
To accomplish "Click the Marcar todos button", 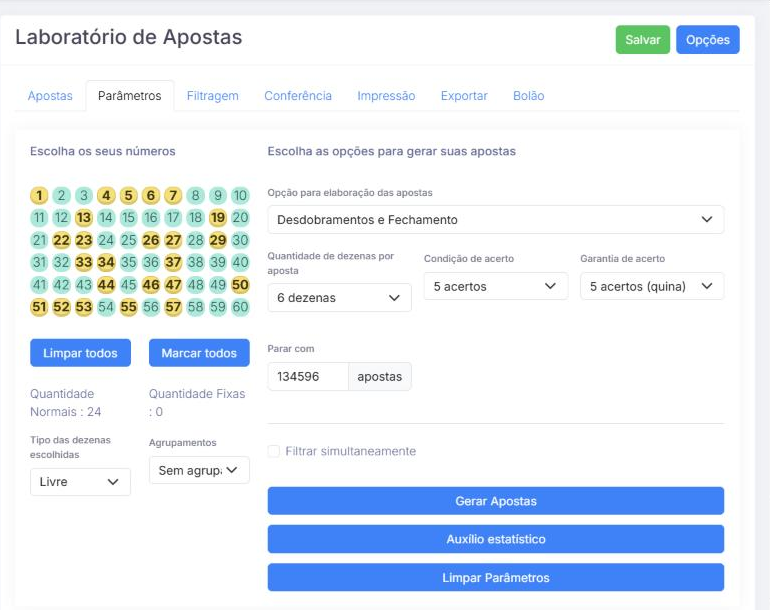I will (199, 353).
